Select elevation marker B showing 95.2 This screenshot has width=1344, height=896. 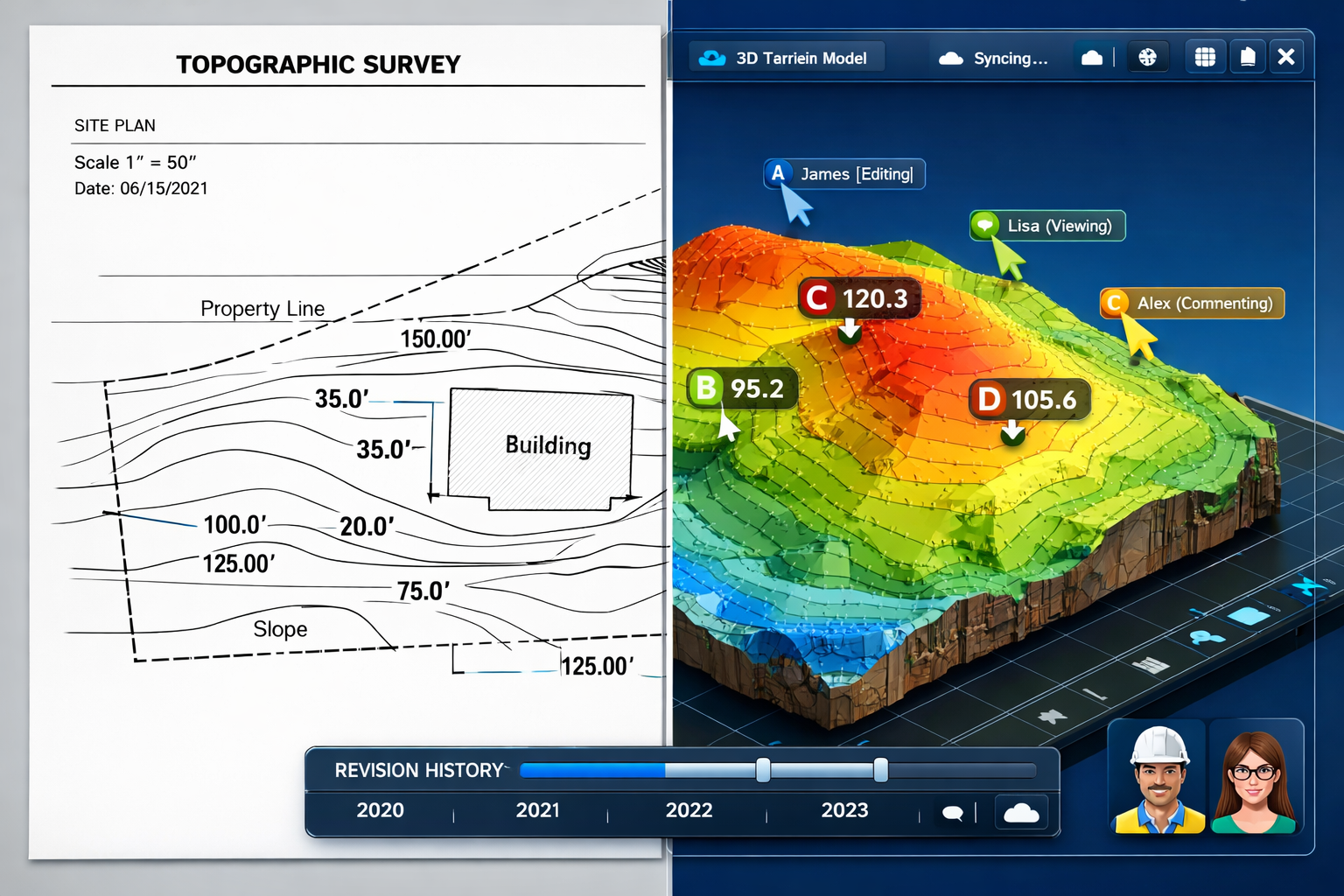tap(743, 388)
